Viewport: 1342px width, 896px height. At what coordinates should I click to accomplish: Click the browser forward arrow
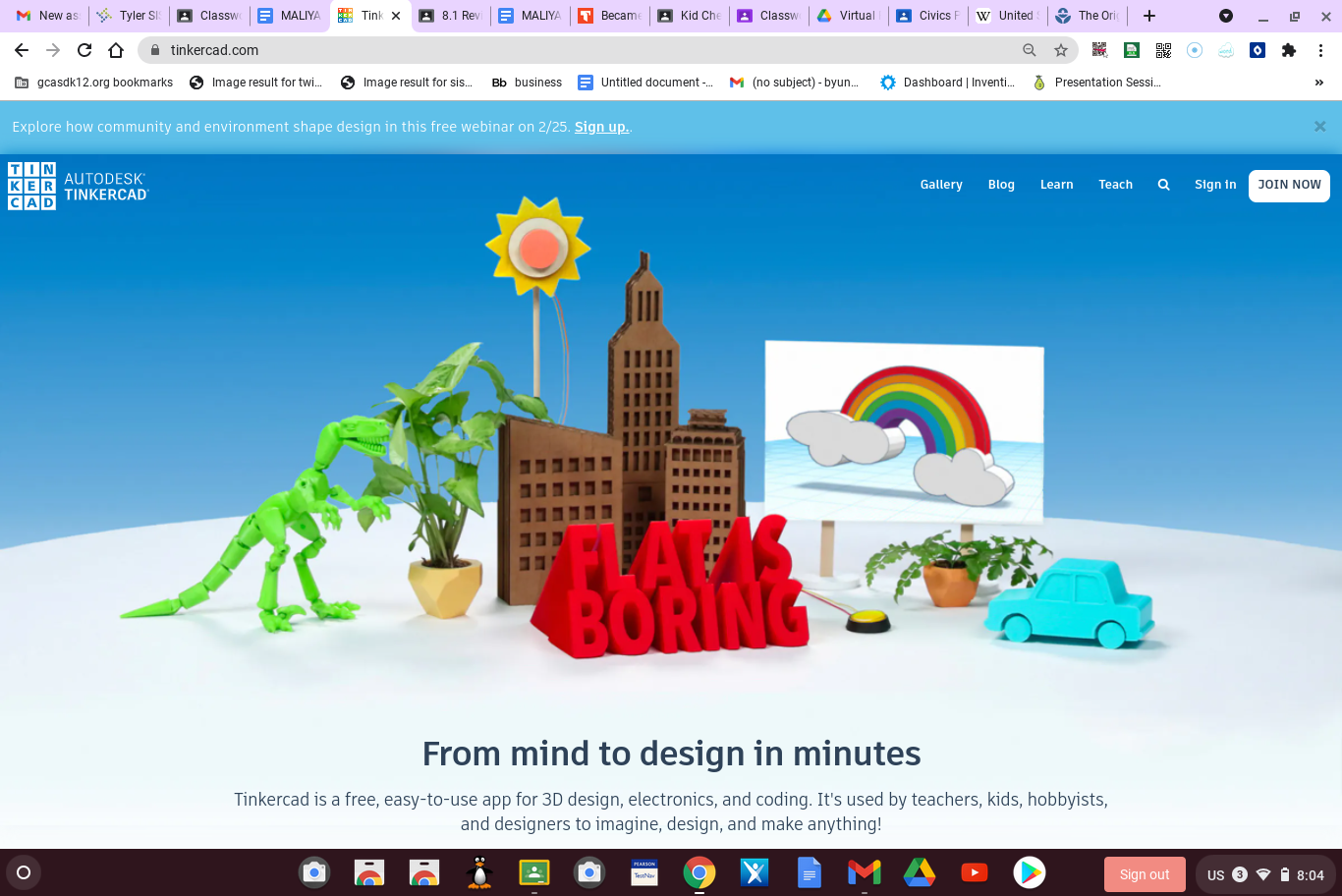[x=53, y=50]
